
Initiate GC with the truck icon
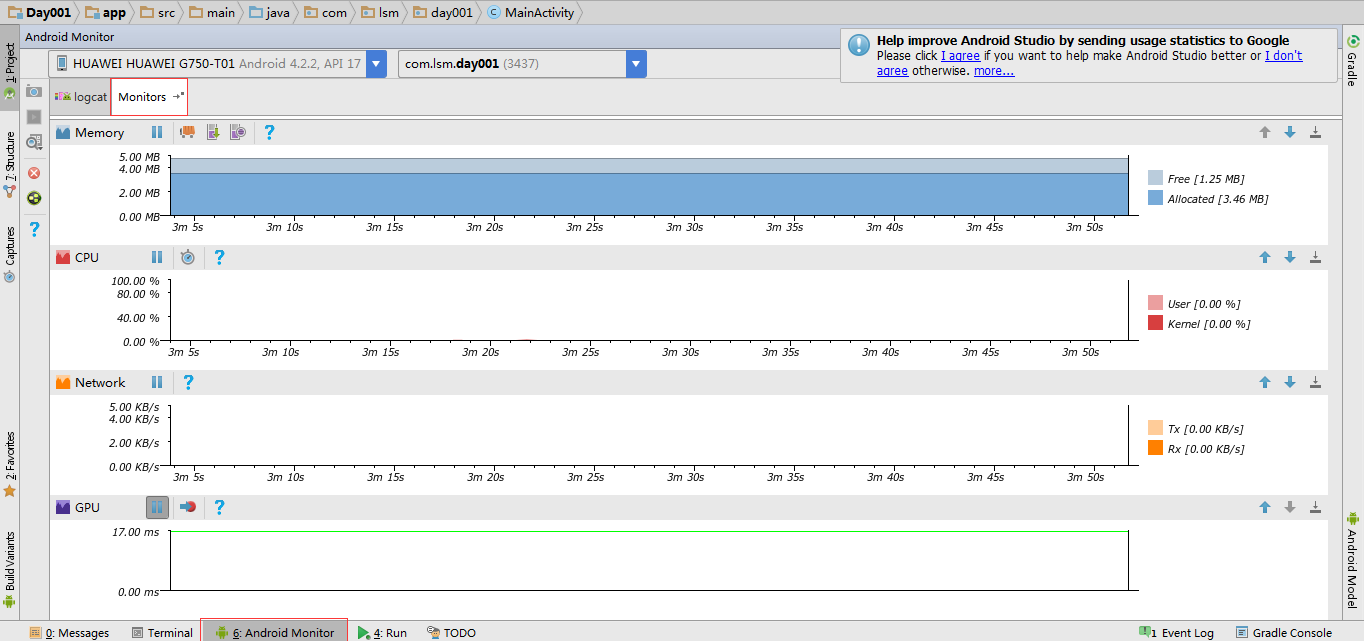[187, 132]
